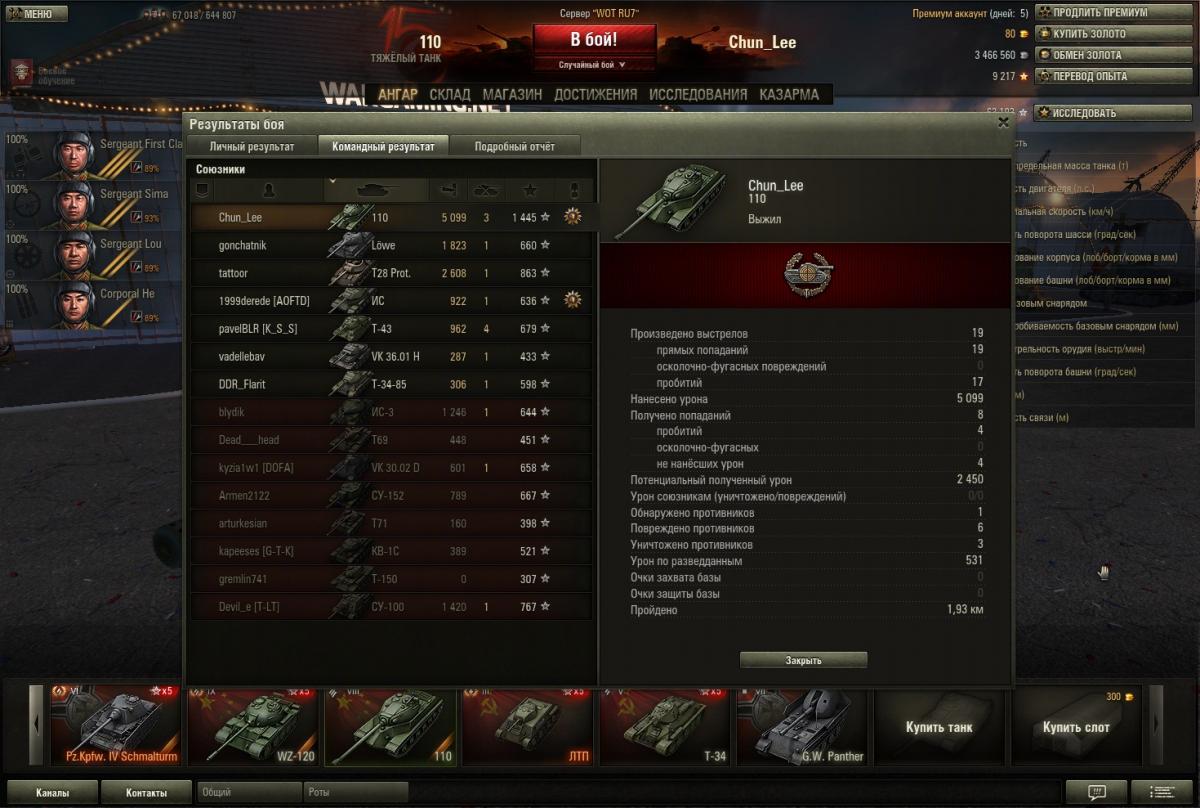
Task: Sort allies by damage dealt column icon
Action: (448, 189)
